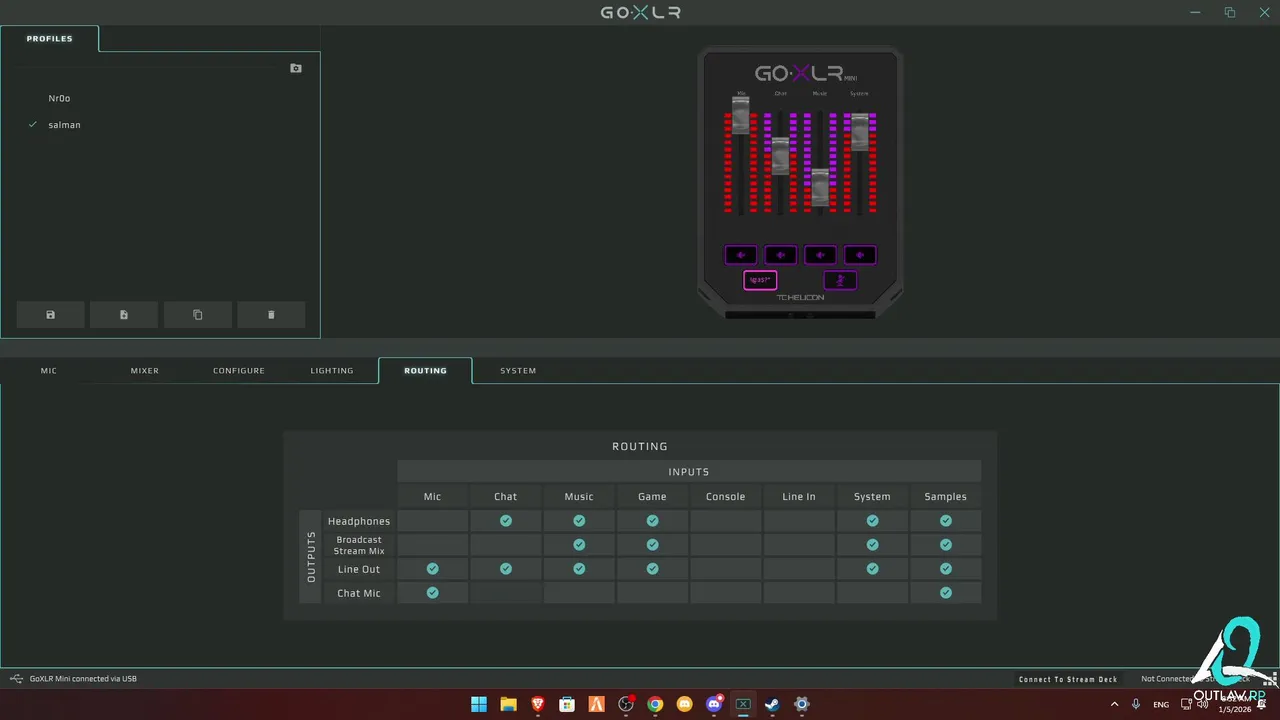Click the Mic fader handle
This screenshot has height=720, width=1280.
click(x=741, y=115)
